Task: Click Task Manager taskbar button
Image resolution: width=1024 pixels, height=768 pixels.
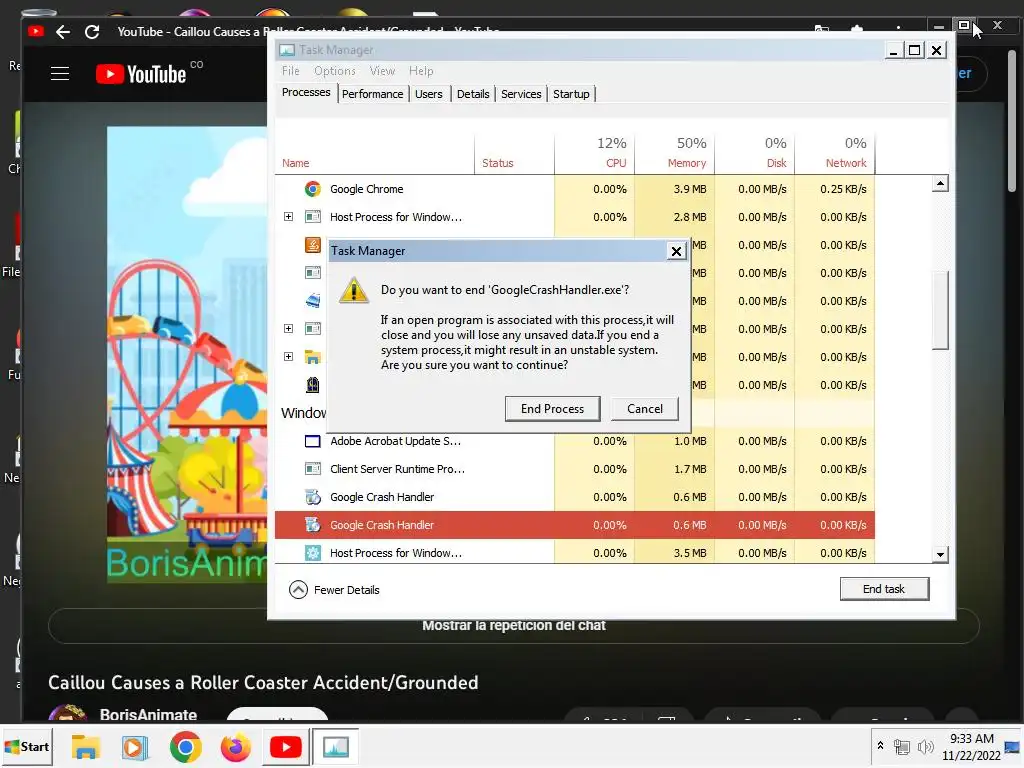Action: [x=335, y=746]
